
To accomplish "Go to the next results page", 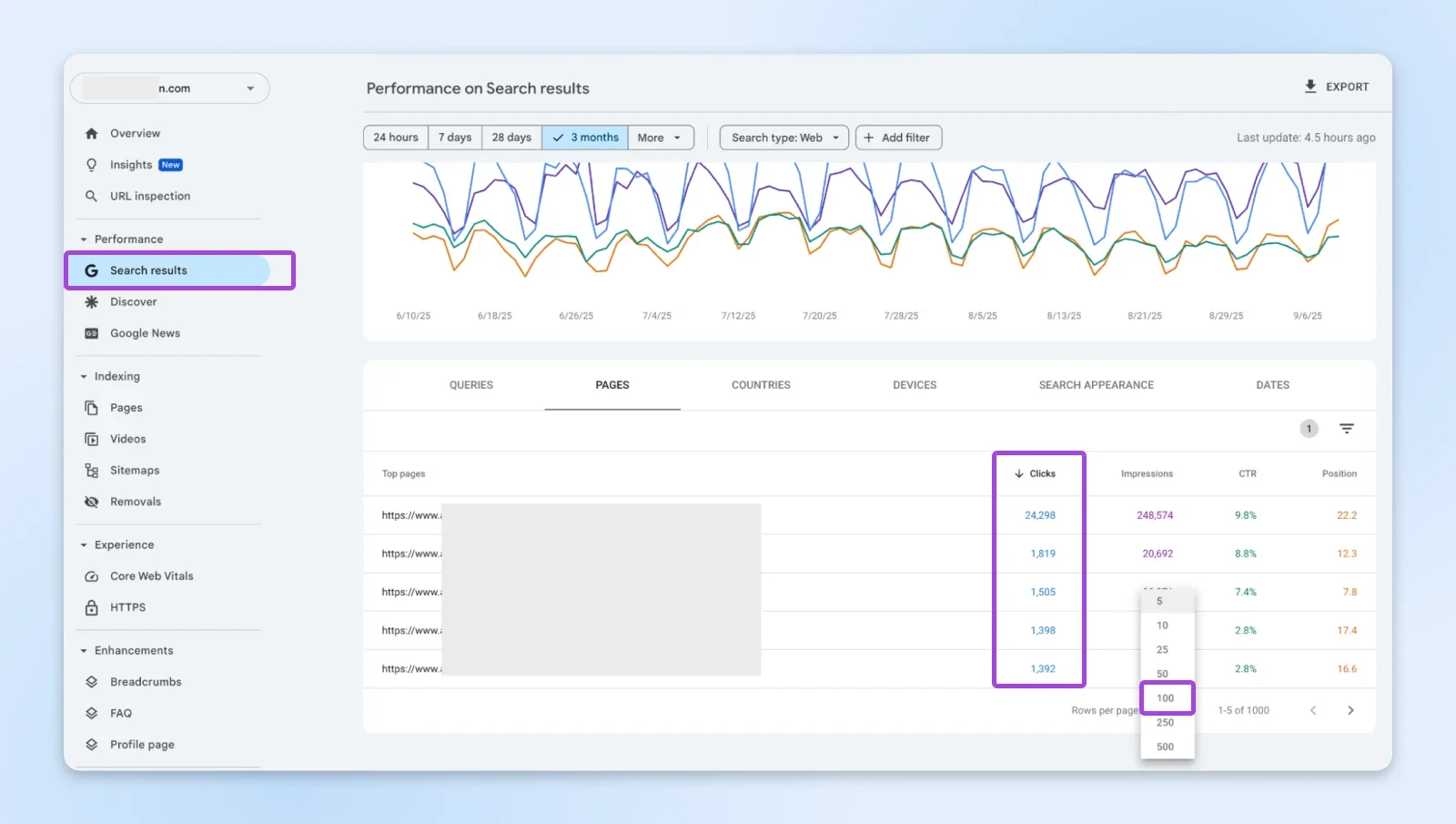I will click(x=1352, y=710).
